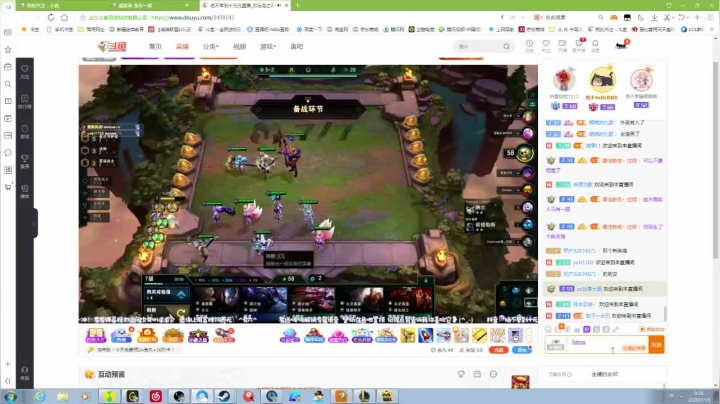
Task: Click the left top-fan avatar
Action: [564, 80]
